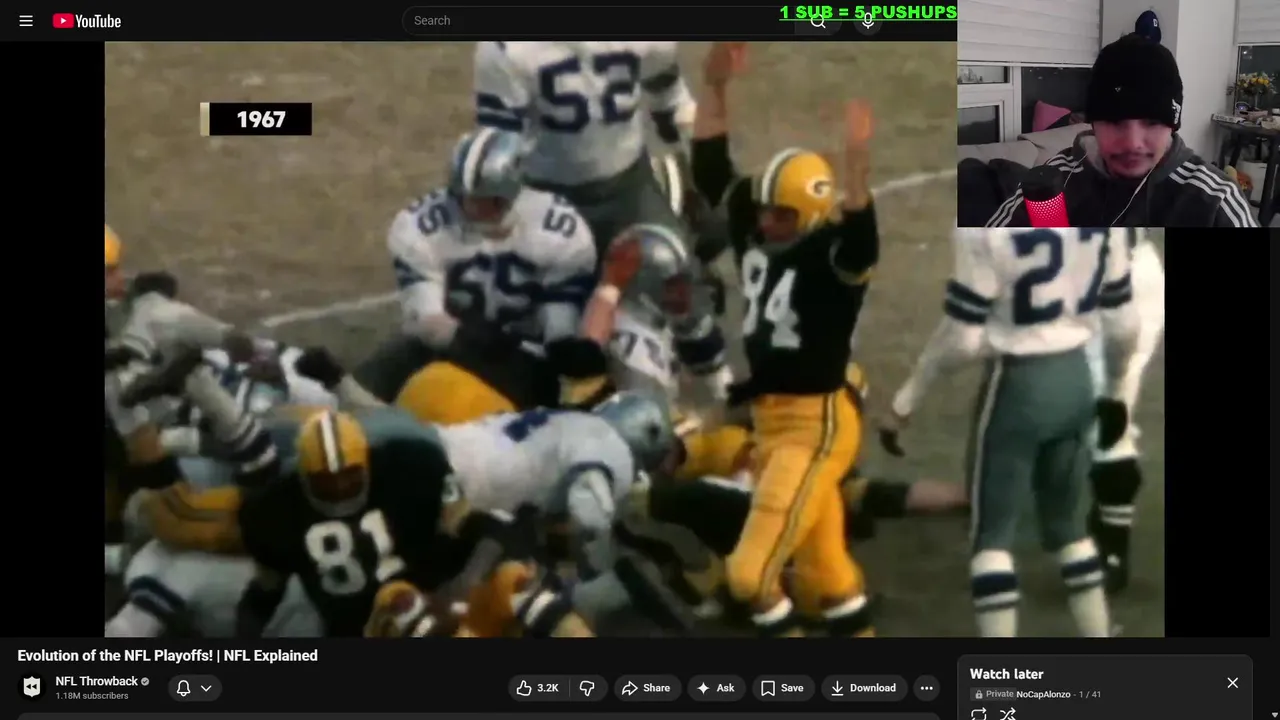Activate voice search microphone
The image size is (1280, 720).
click(868, 20)
